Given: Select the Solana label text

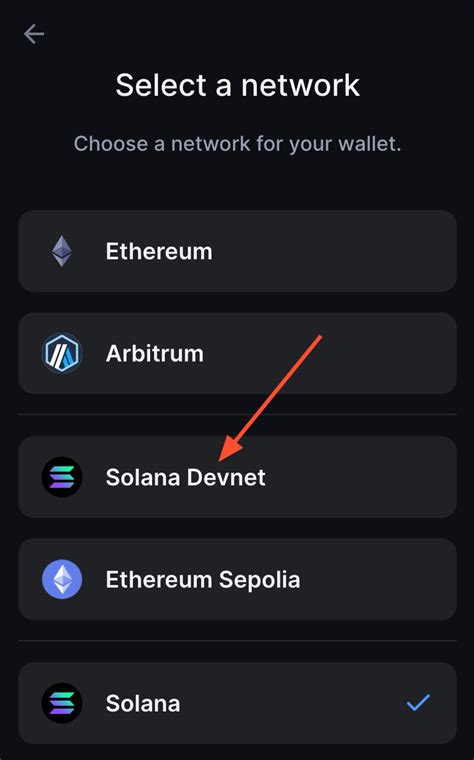Looking at the screenshot, I should point(143,703).
